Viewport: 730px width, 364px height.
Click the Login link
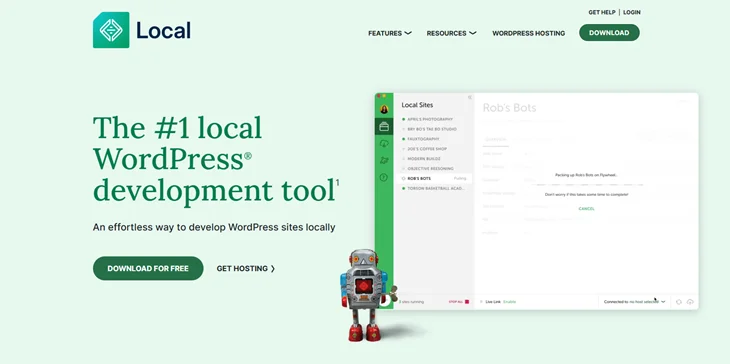tap(632, 12)
